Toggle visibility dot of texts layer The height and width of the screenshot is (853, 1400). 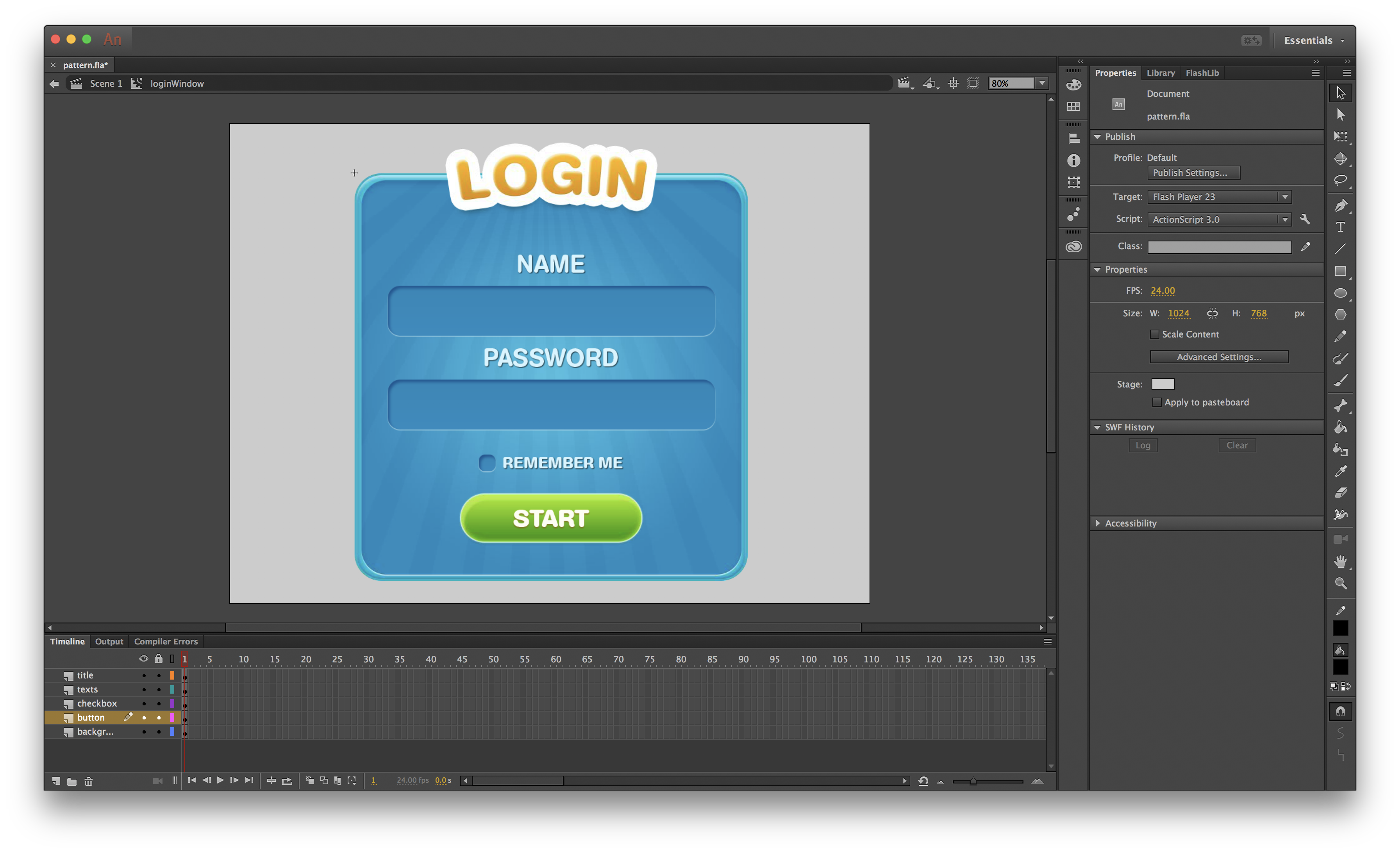pos(144,689)
